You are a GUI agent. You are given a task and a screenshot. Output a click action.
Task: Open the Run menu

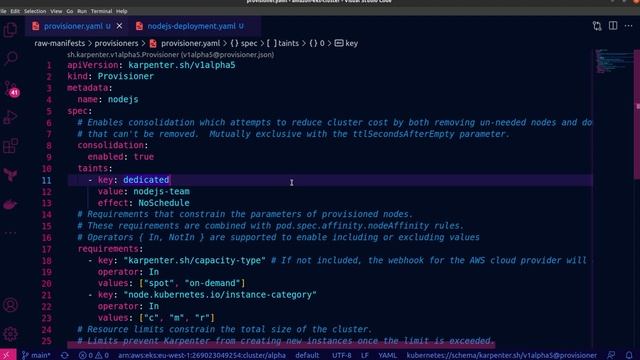click(x=82, y=11)
